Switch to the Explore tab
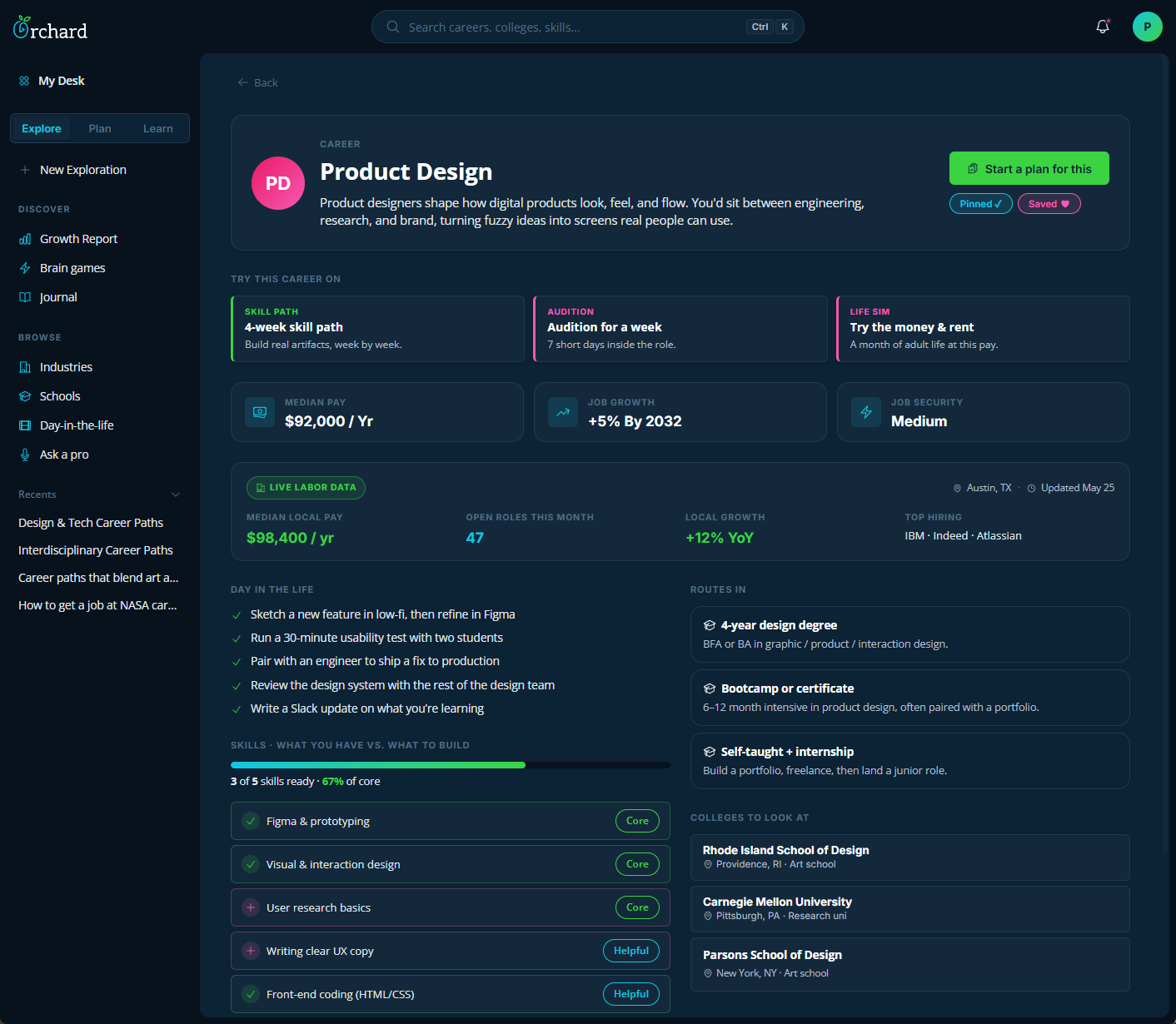 [42, 128]
